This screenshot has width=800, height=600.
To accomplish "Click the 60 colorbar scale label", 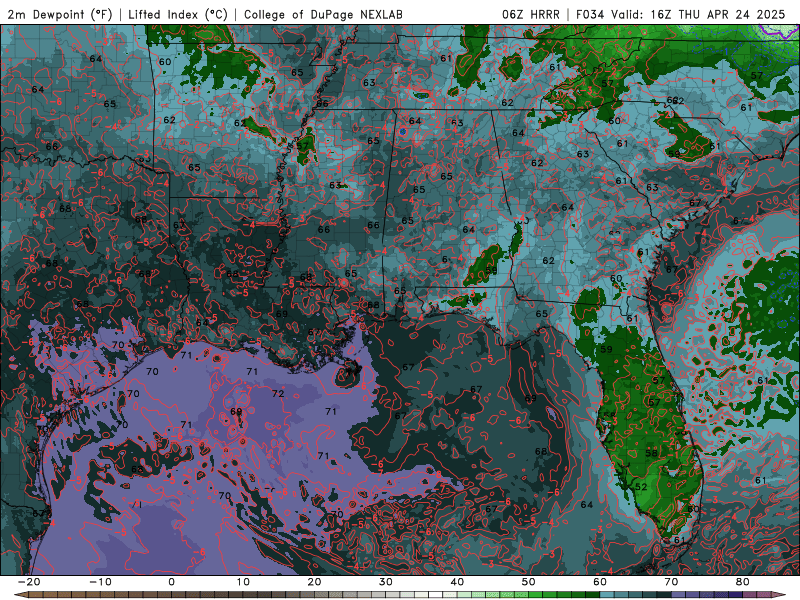I will (600, 582).
